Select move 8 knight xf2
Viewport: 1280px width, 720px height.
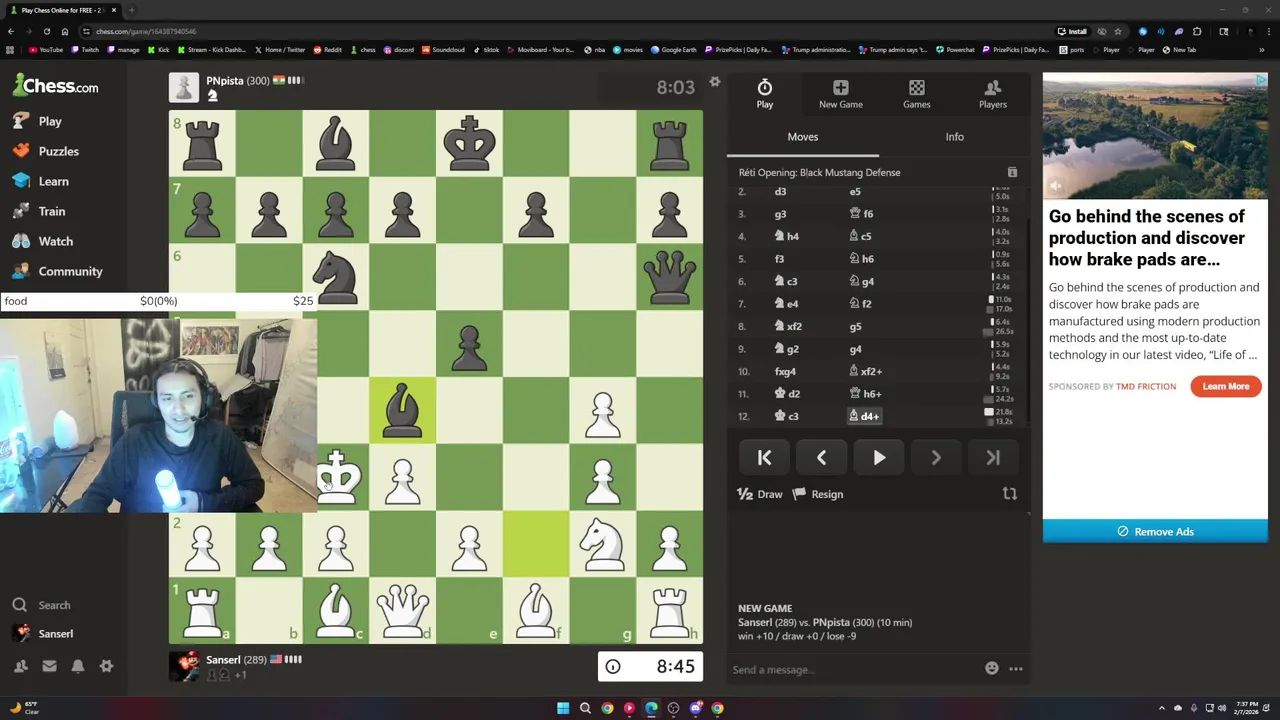788,326
